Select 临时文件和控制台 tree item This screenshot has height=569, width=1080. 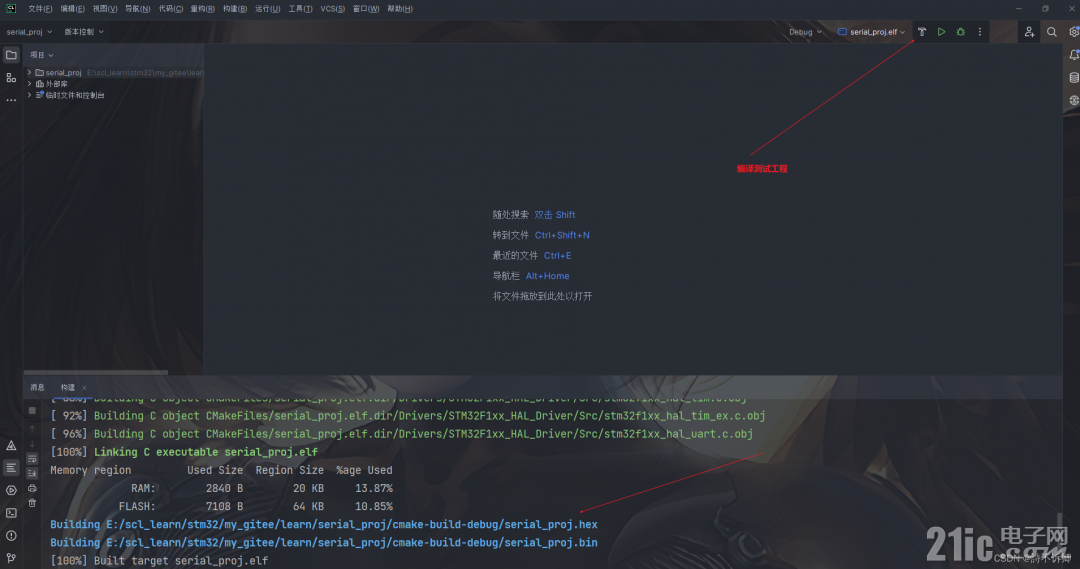point(75,96)
